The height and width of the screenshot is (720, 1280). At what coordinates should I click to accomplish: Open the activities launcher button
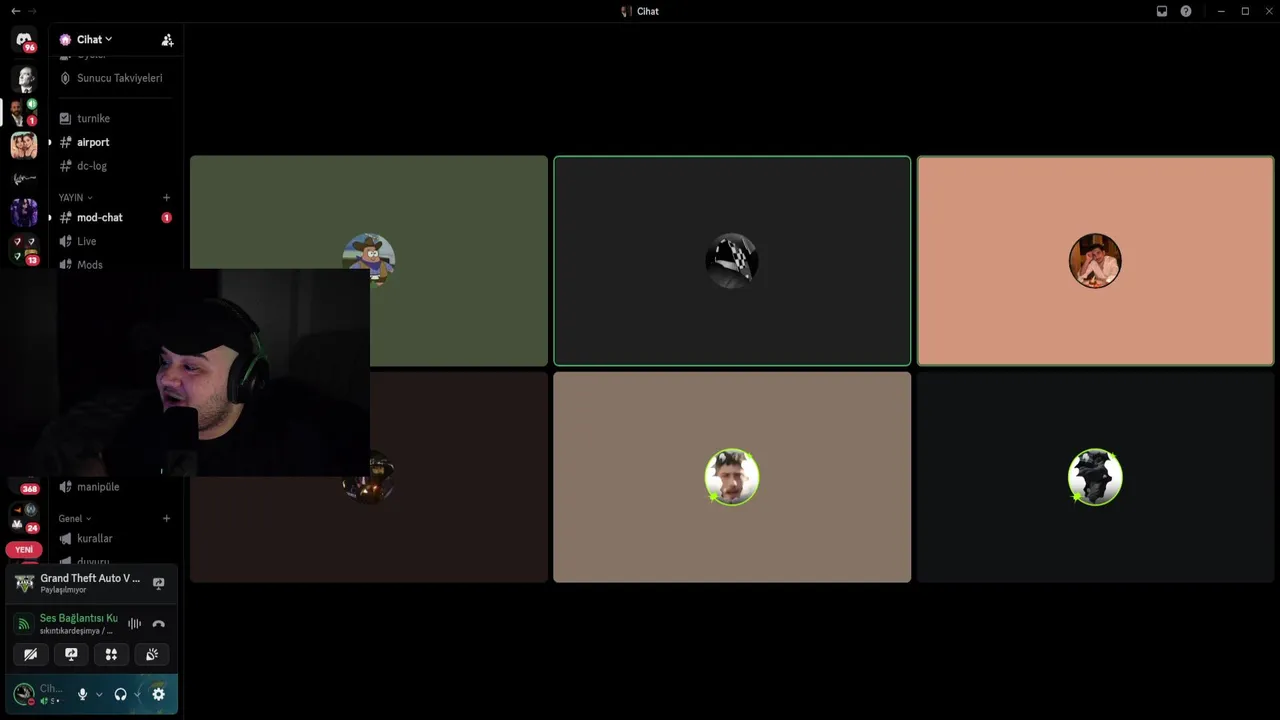[111, 654]
